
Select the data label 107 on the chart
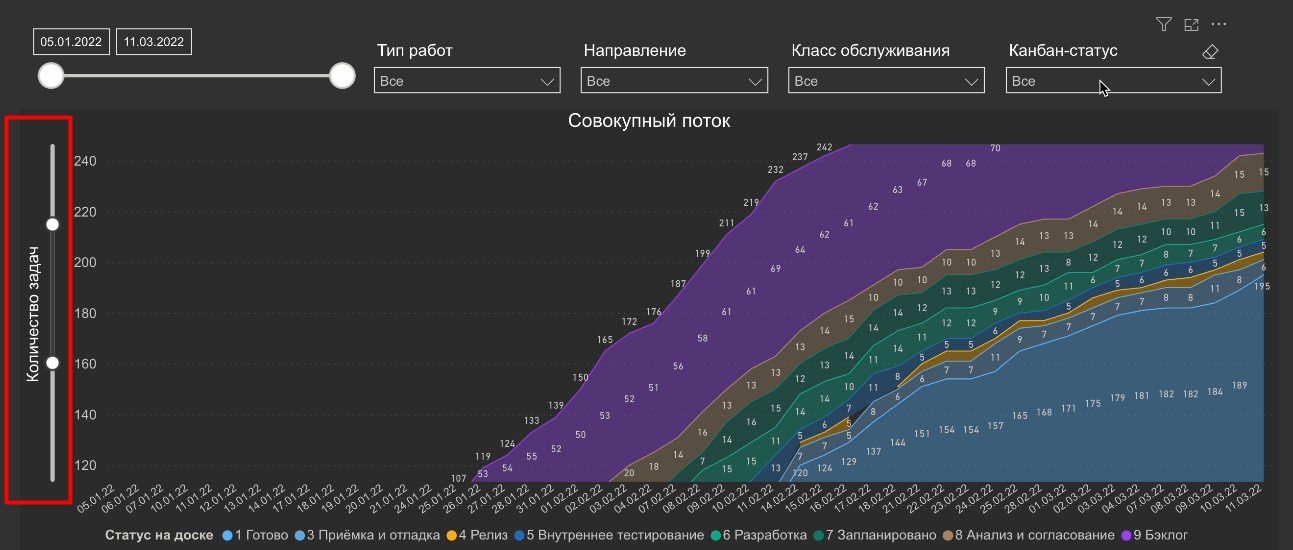pos(458,479)
